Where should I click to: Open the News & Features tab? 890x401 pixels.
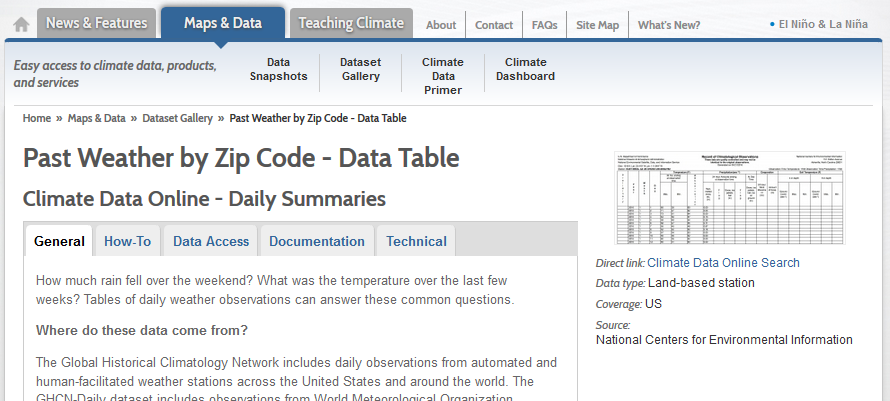pos(97,23)
